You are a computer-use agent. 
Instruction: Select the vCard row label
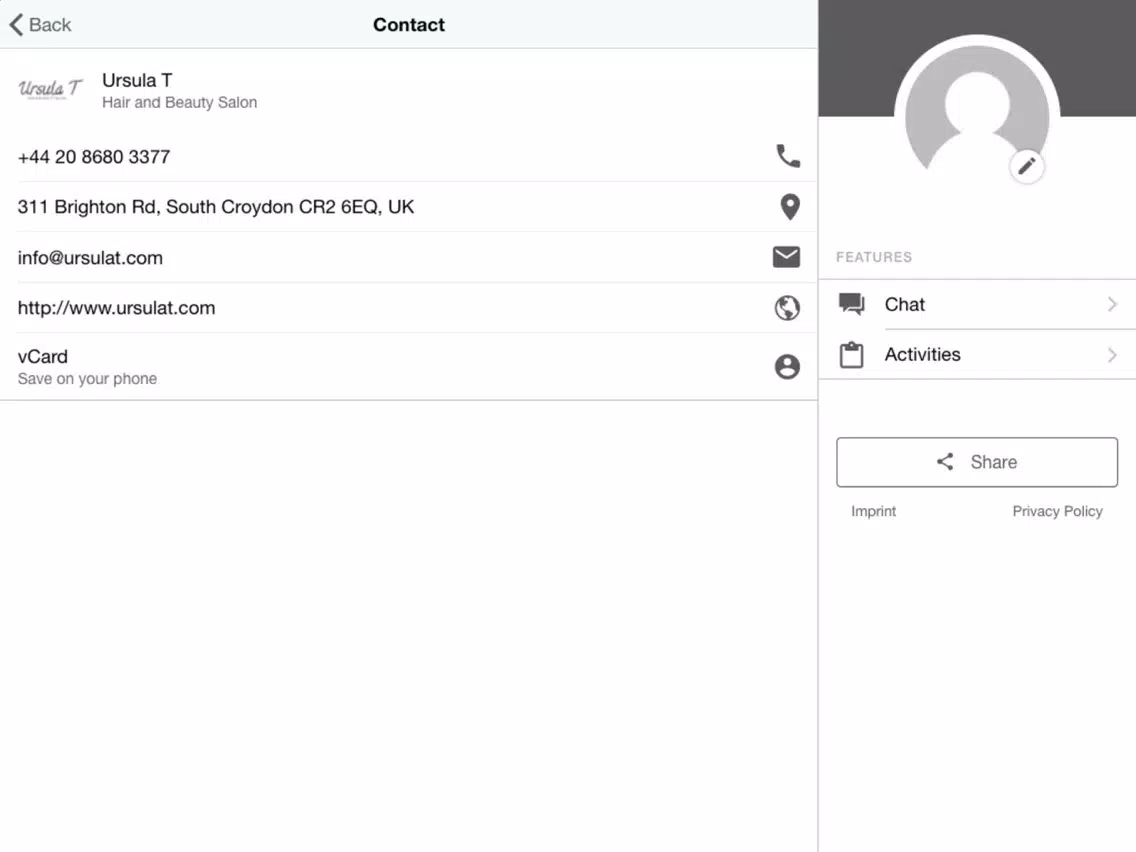(43, 356)
